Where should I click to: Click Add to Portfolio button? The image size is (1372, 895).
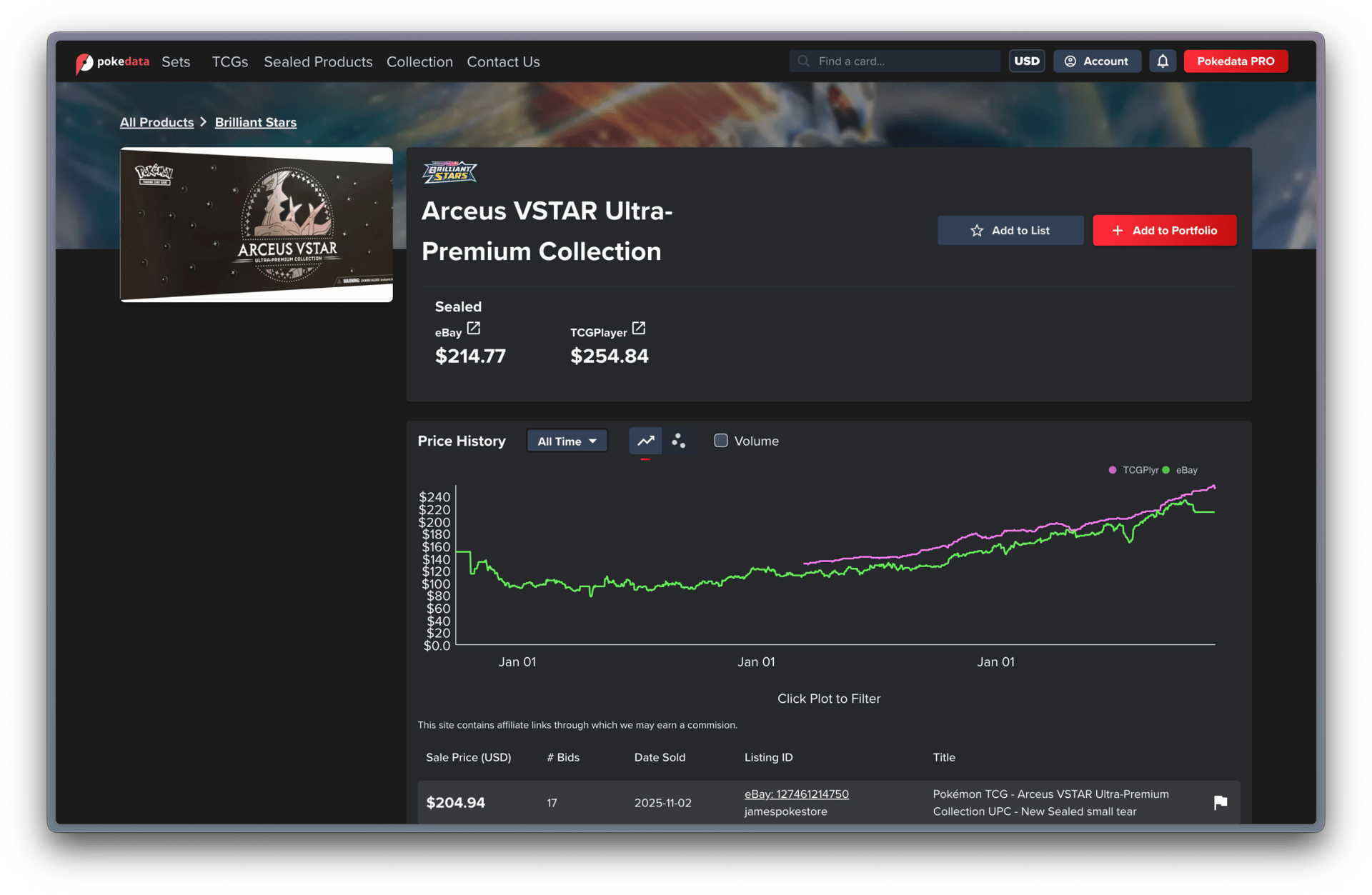pos(1164,231)
